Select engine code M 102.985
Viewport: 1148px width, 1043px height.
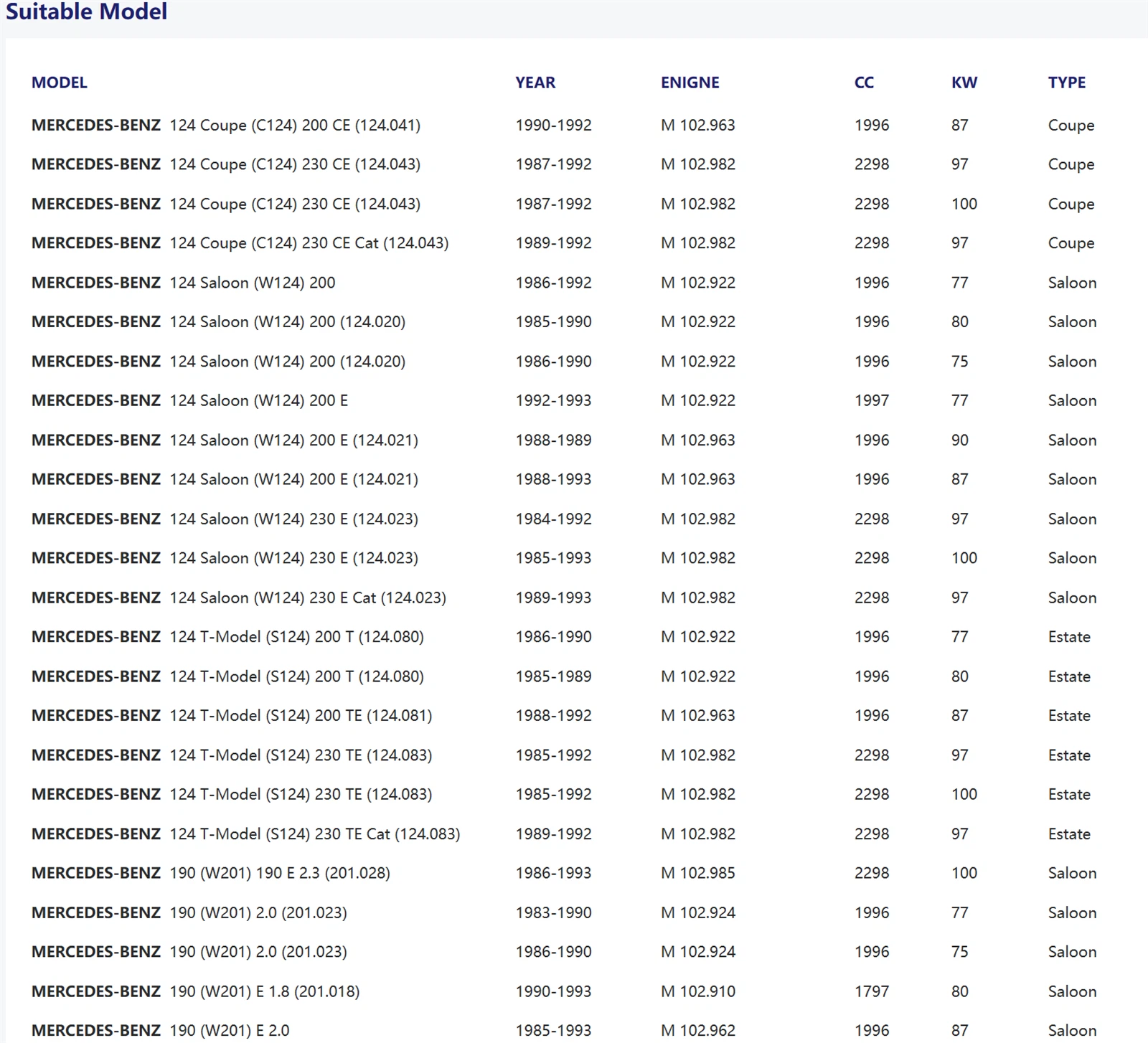coord(698,873)
